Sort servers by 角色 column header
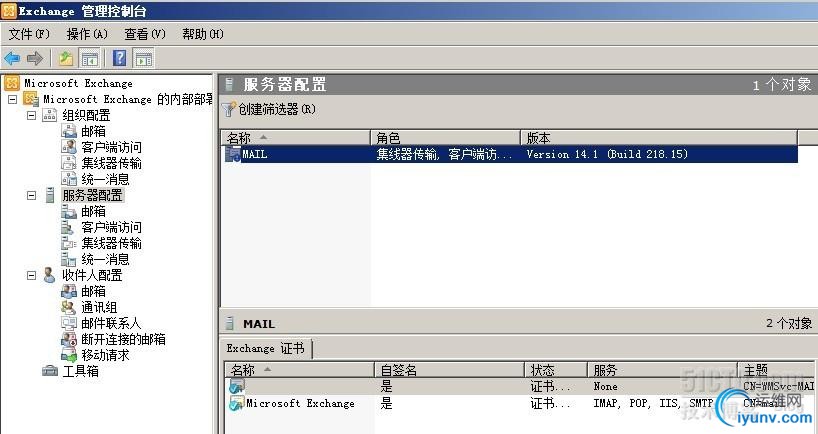 coord(446,138)
